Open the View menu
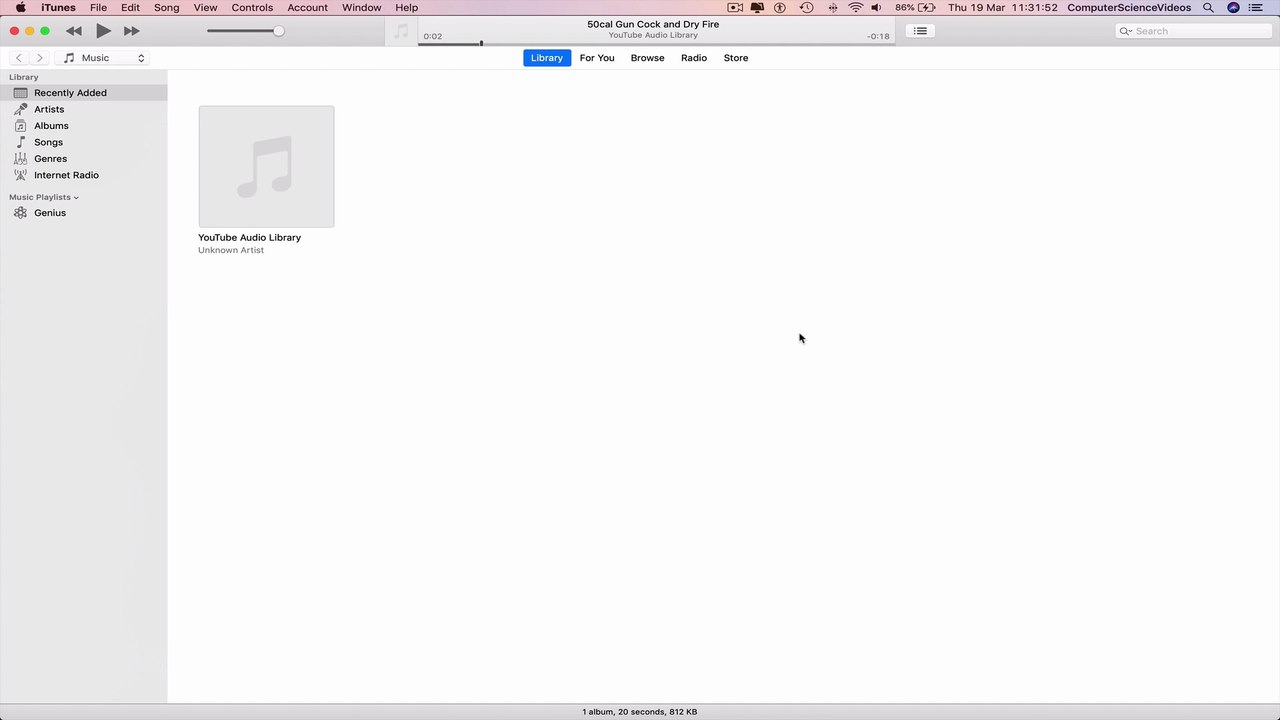 click(x=205, y=7)
